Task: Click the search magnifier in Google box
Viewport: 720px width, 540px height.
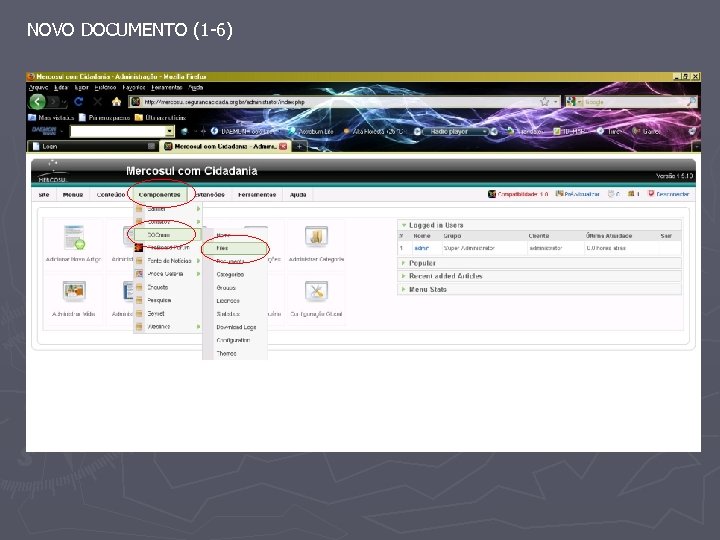Action: click(x=691, y=101)
